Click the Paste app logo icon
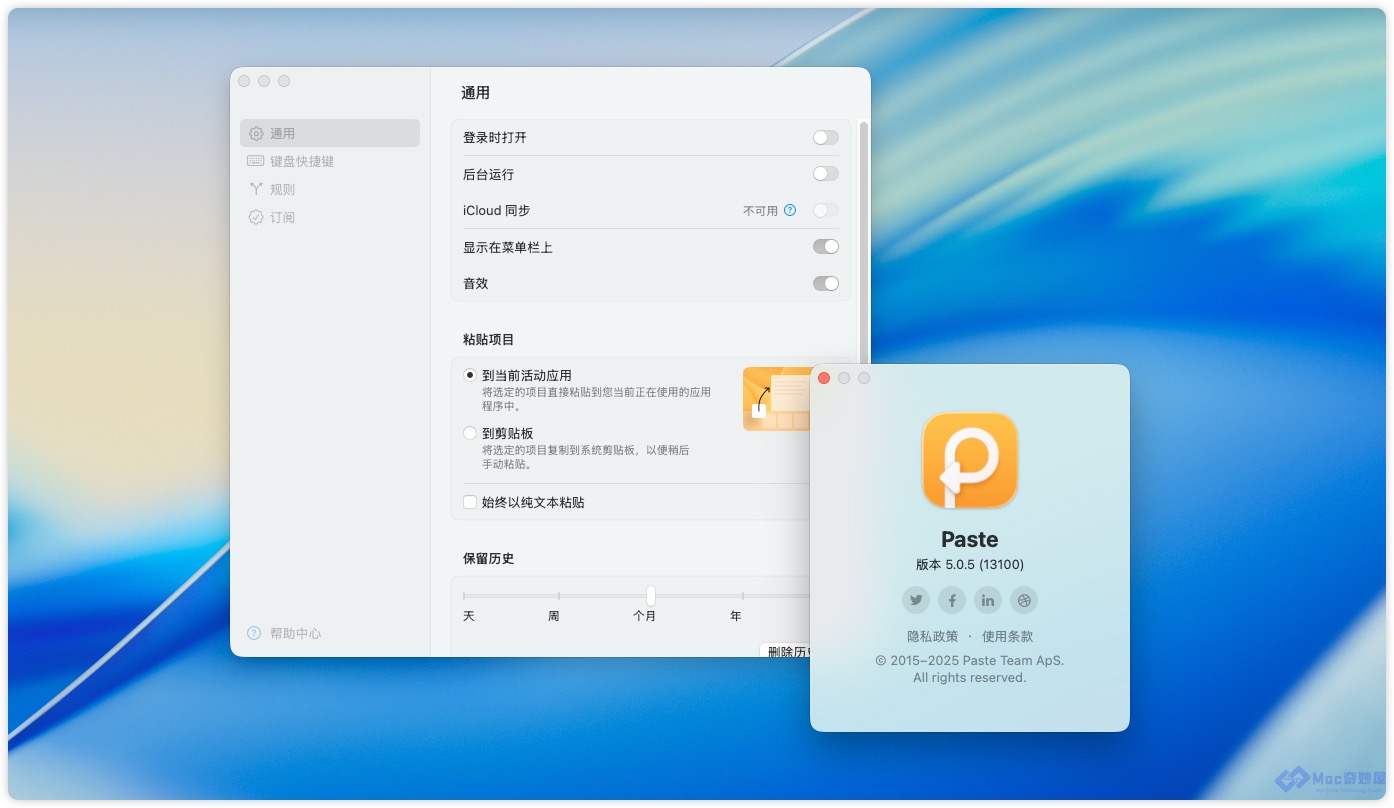The width and height of the screenshot is (1394, 808). [x=970, y=461]
